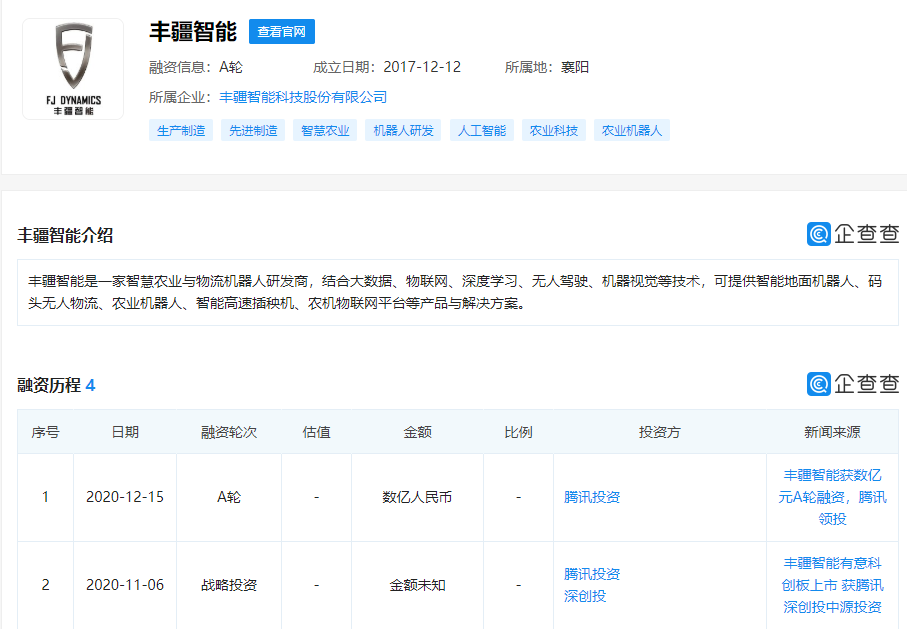Click the 序号 column header
This screenshot has height=629, width=907.
(x=45, y=432)
